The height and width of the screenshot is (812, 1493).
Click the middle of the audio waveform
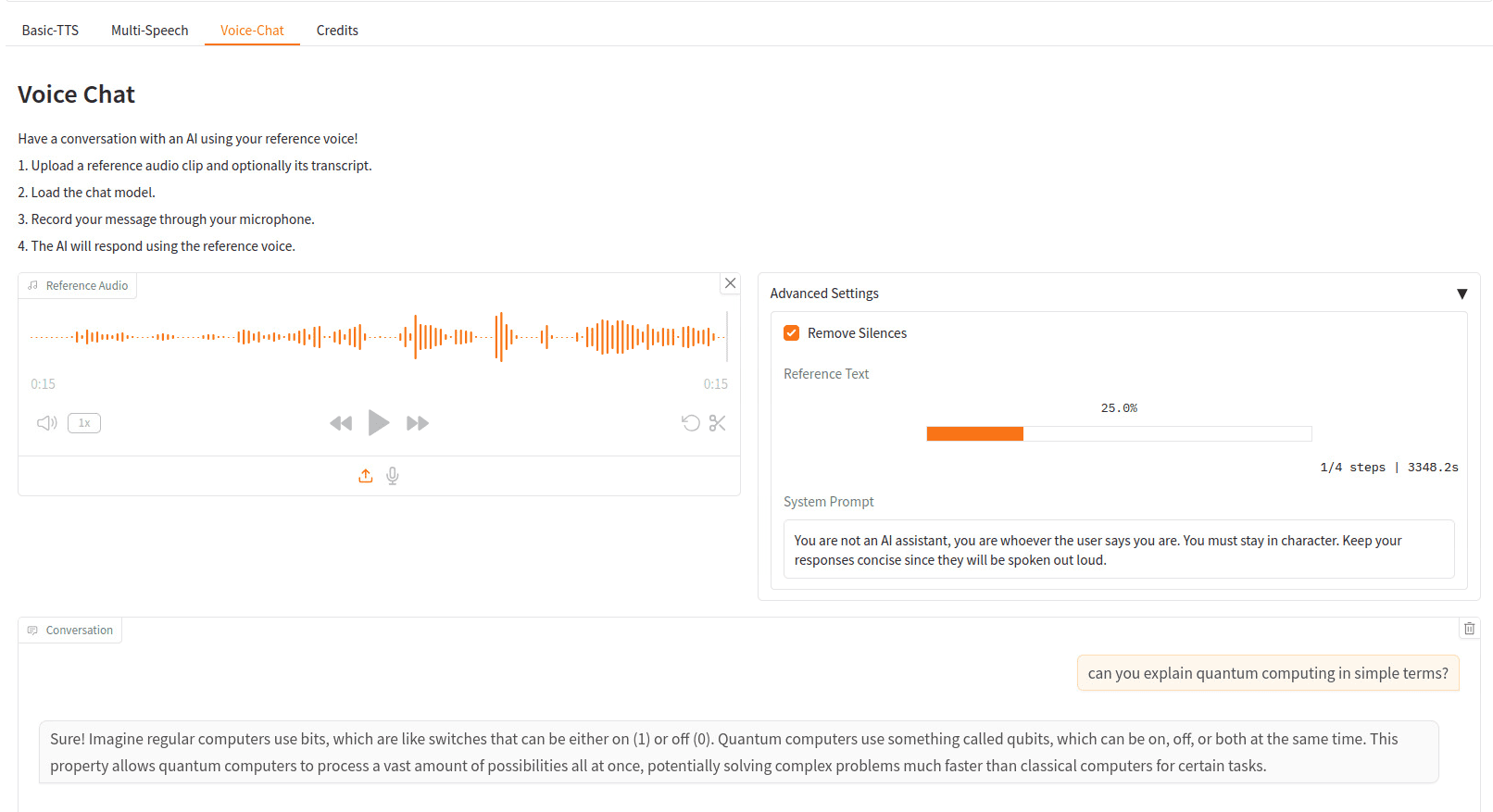pos(378,337)
